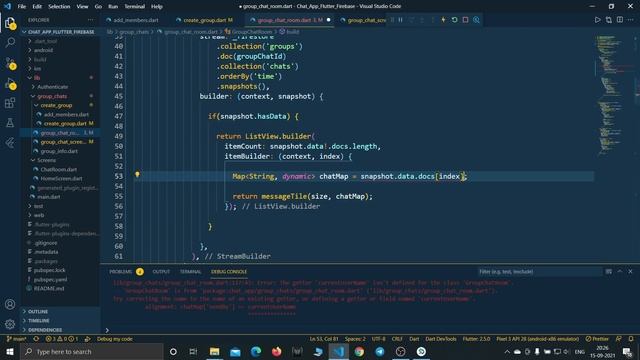Stop the debug session
Viewport: 640px width, 360px height.
coord(465,20)
